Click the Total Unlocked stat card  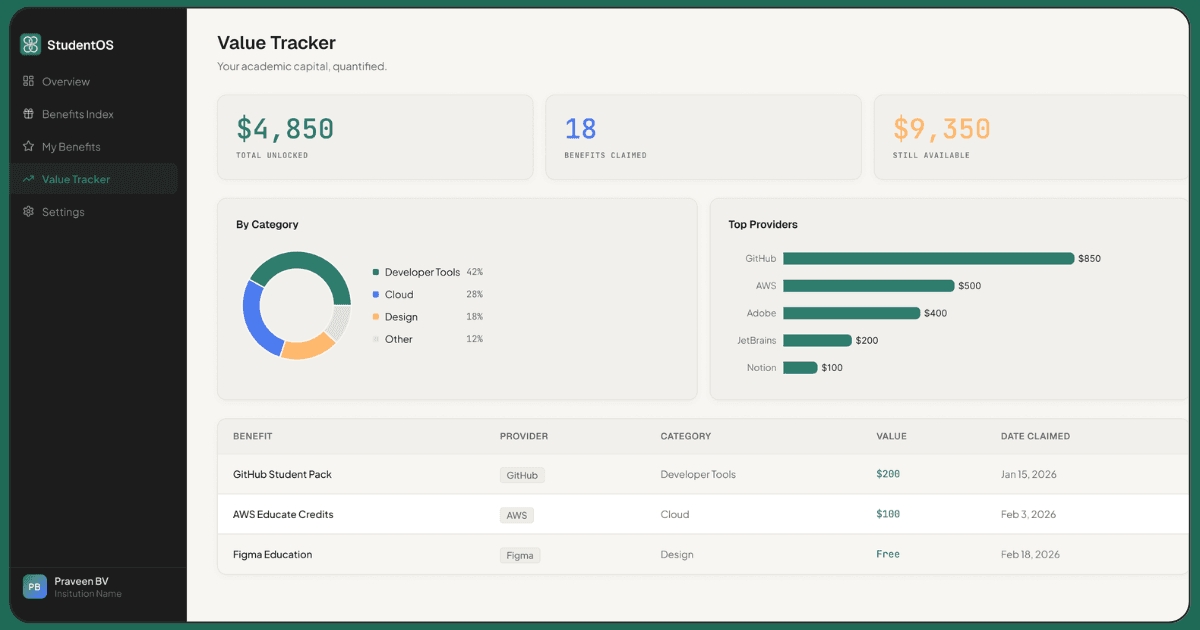tap(375, 137)
